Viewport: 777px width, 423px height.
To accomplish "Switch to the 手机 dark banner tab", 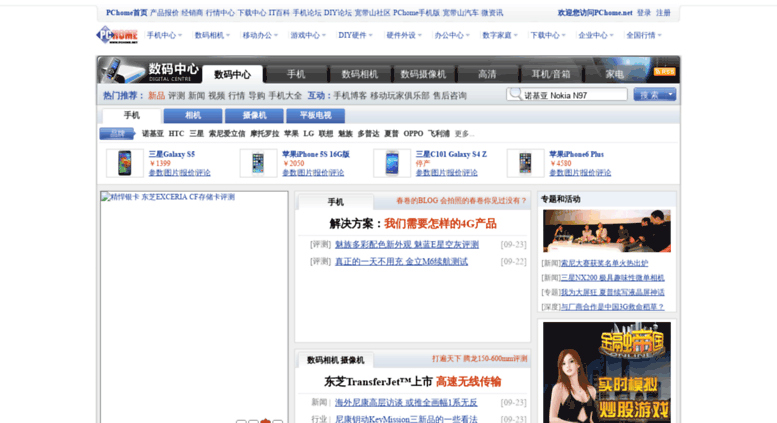I will coord(296,74).
